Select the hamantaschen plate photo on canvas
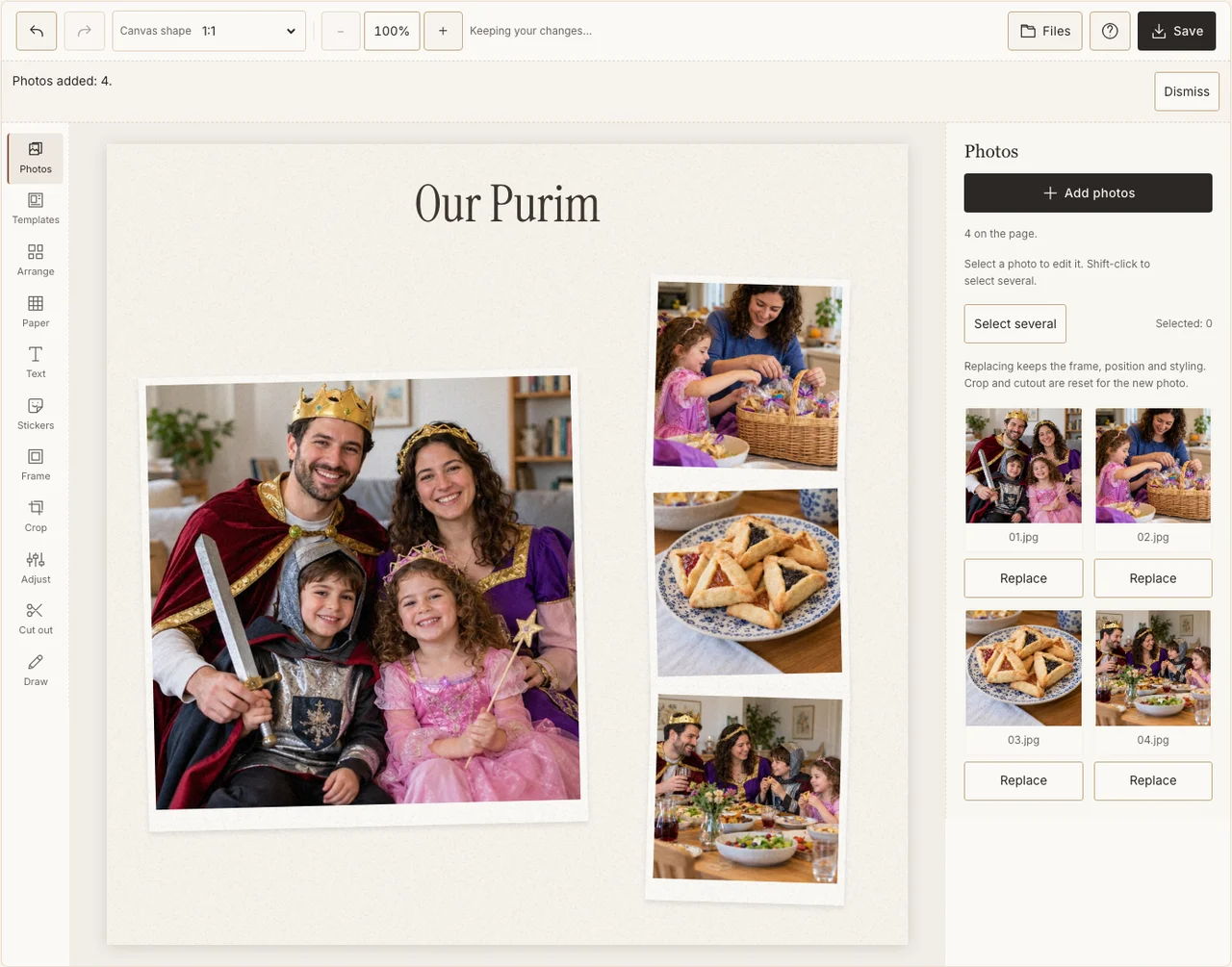 point(747,582)
